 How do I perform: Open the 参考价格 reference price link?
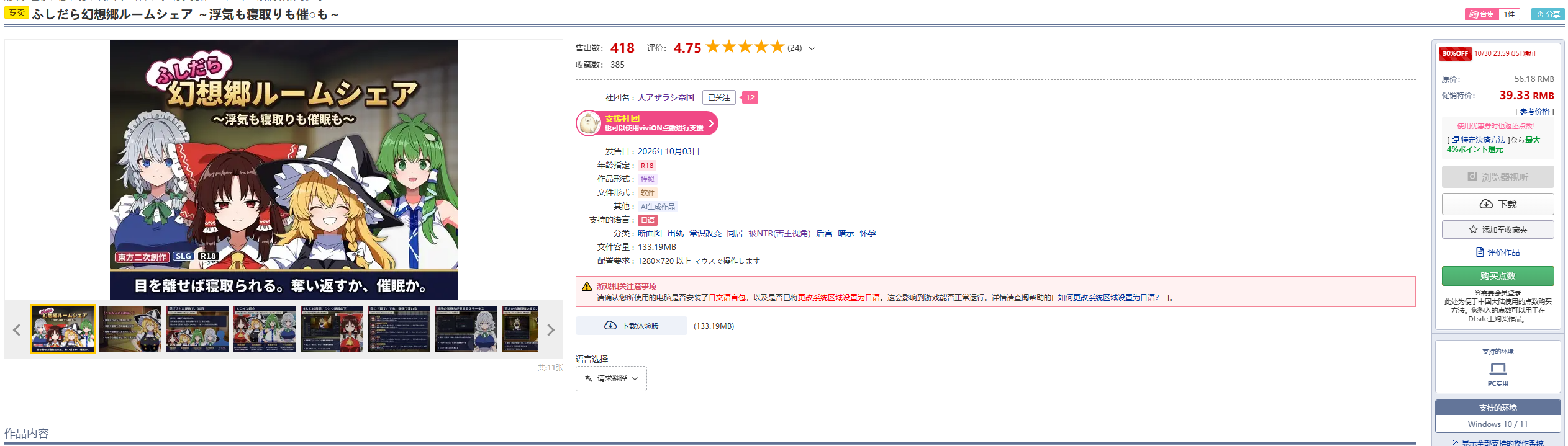coord(1534,112)
